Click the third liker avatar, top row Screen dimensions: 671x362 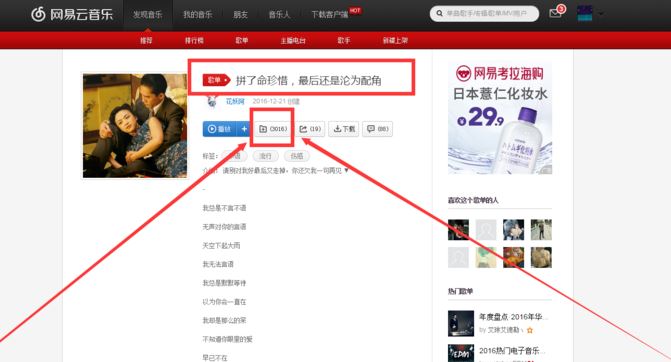click(514, 230)
